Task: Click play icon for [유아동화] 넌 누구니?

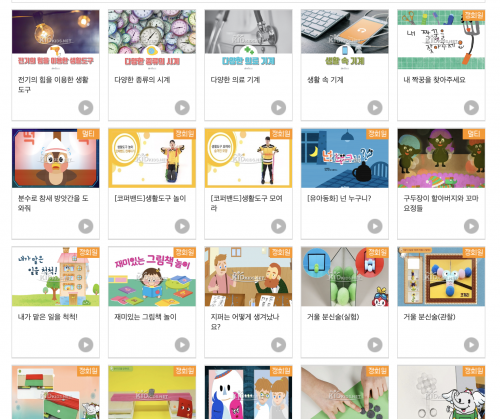Action: pyautogui.click(x=375, y=226)
